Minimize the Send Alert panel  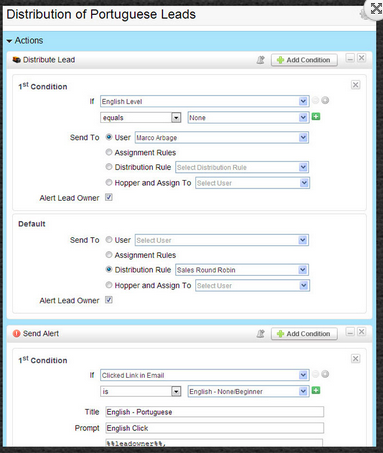point(350,332)
